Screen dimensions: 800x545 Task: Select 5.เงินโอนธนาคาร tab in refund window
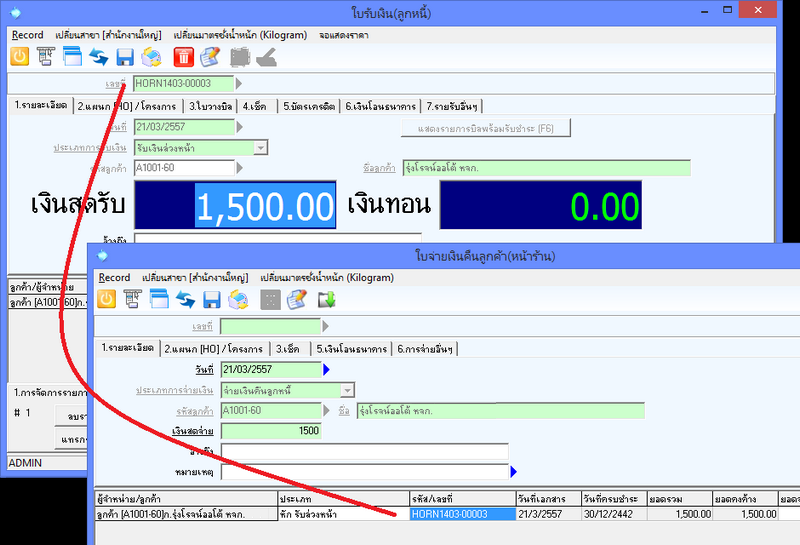353,349
